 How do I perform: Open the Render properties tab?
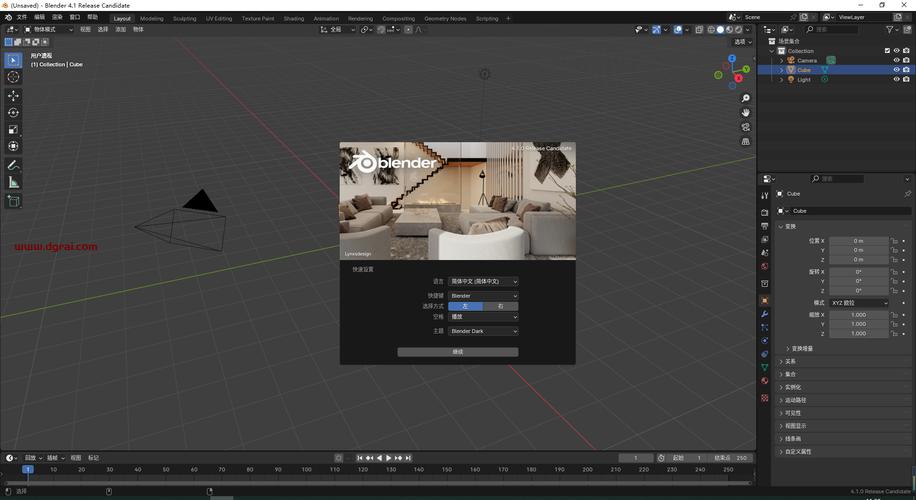pyautogui.click(x=765, y=212)
